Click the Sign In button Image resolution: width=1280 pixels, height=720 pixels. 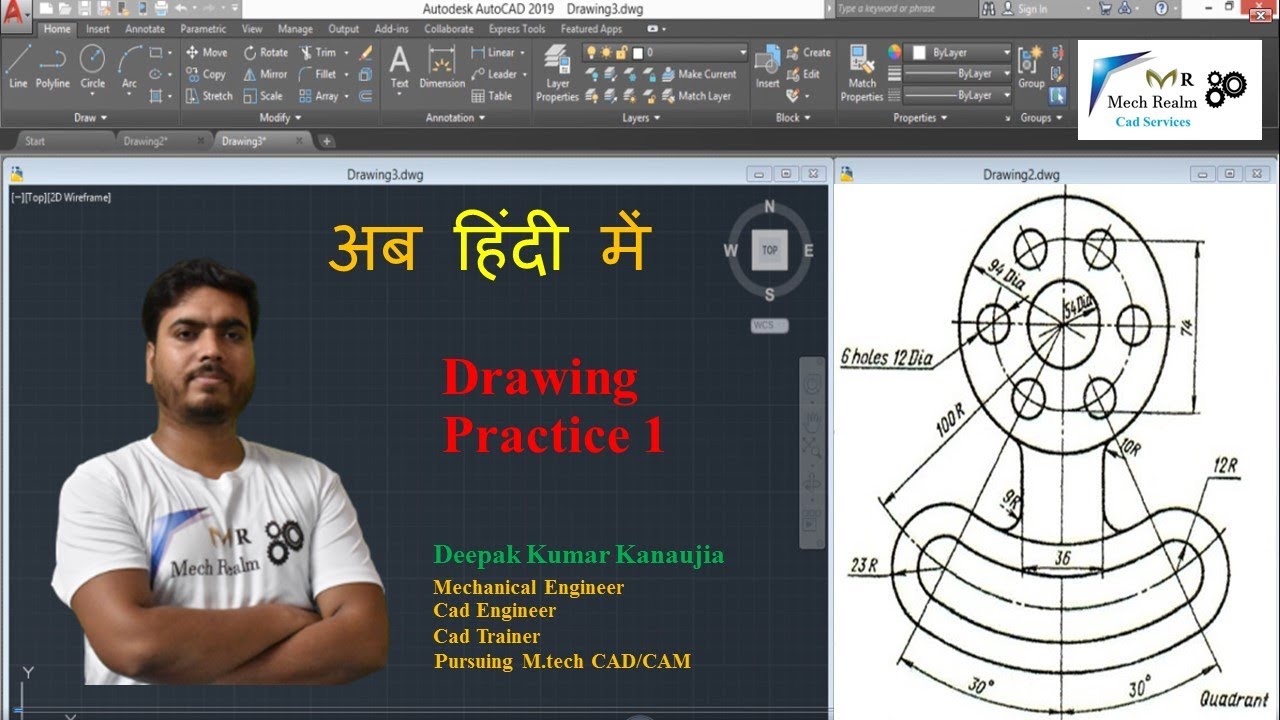click(x=1025, y=8)
